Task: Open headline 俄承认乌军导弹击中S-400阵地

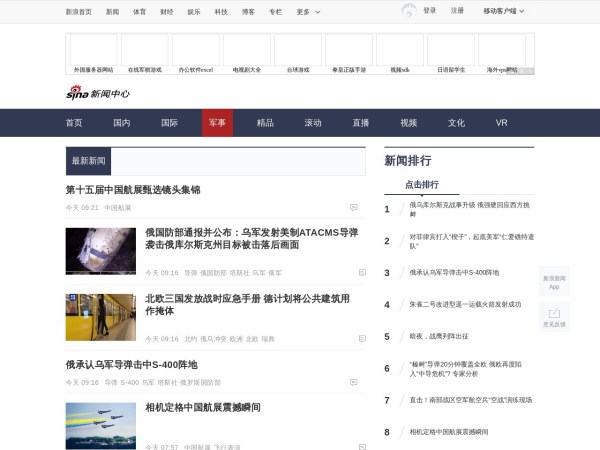Action: [132, 365]
